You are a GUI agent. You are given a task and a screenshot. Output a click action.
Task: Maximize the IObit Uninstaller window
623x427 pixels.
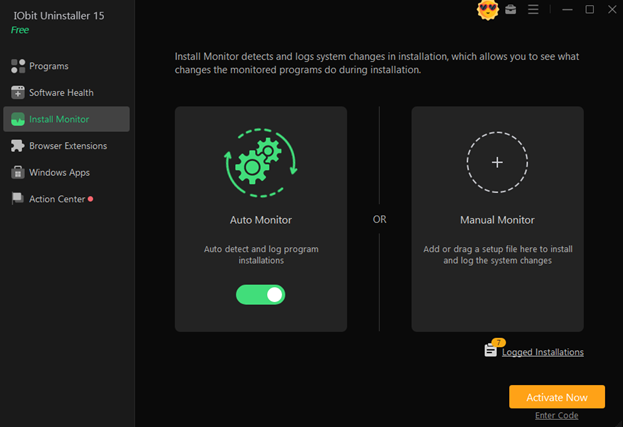click(589, 10)
